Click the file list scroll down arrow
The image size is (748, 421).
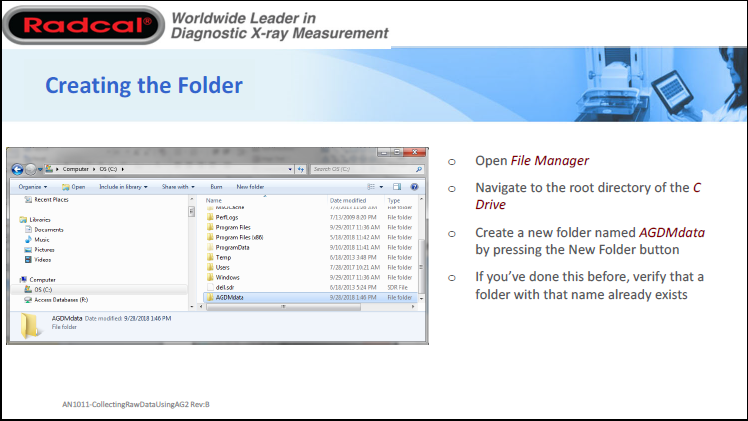tap(421, 298)
